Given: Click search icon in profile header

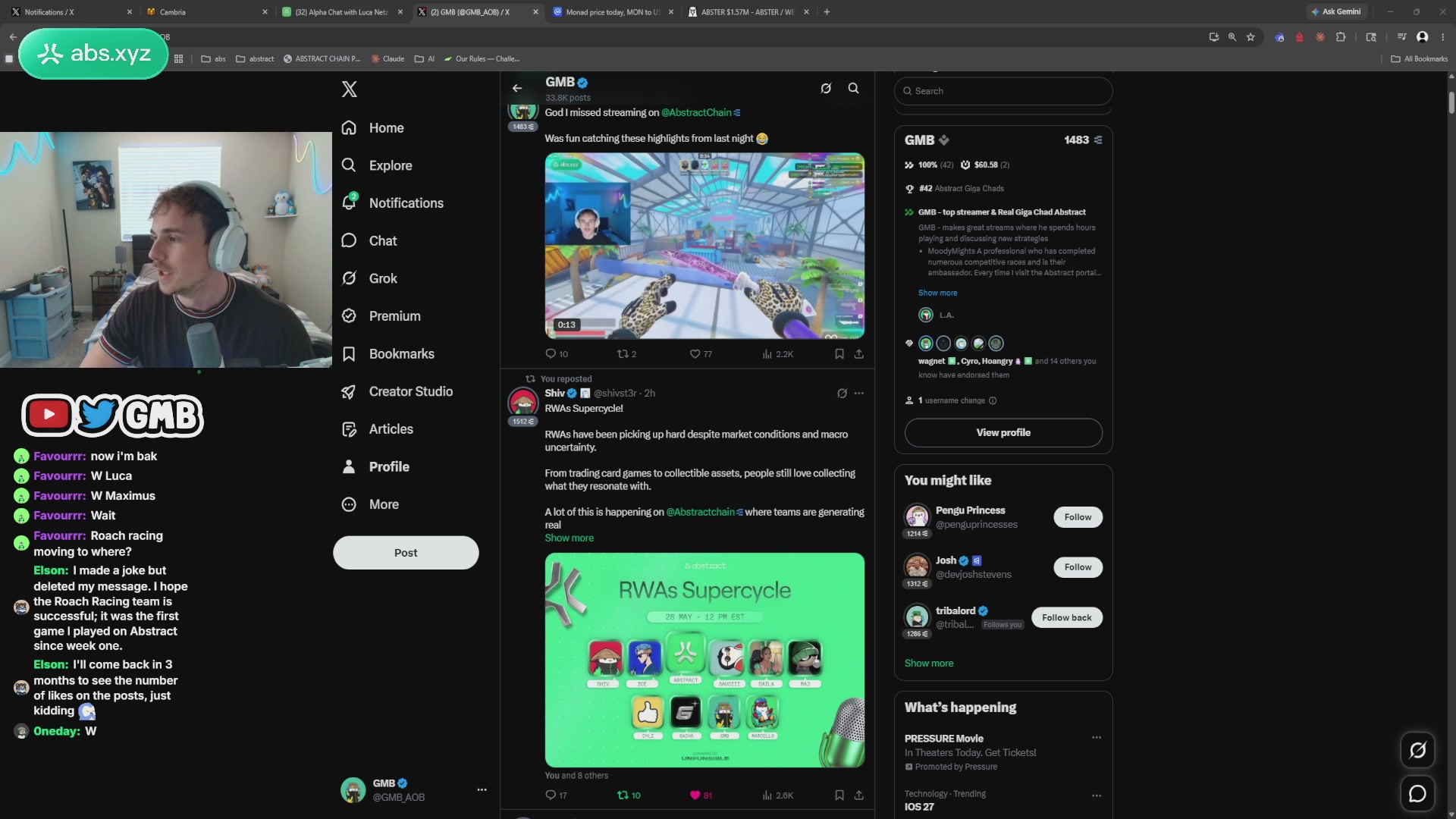Looking at the screenshot, I should click(853, 89).
